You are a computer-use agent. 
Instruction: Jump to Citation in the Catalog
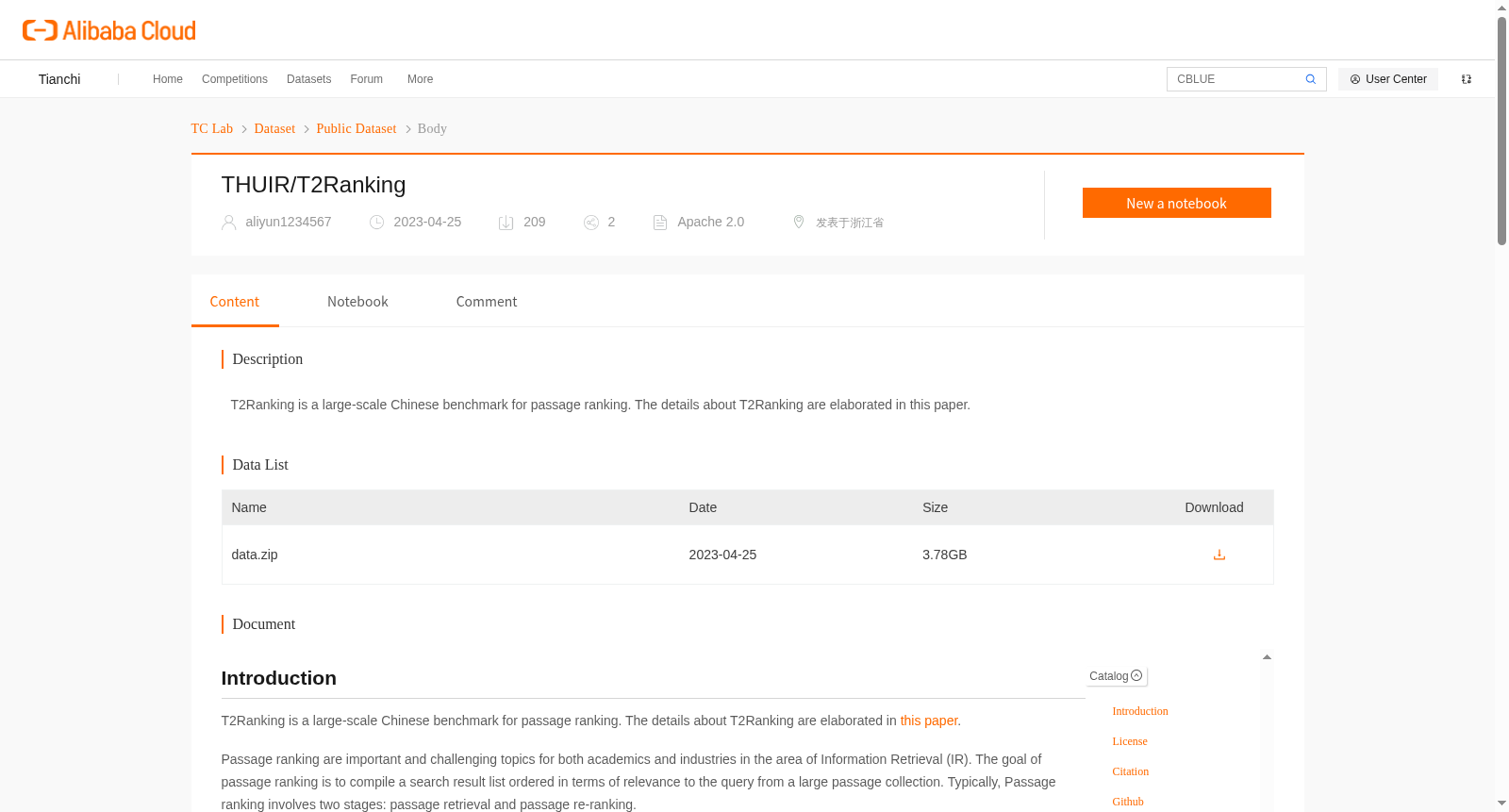point(1131,771)
